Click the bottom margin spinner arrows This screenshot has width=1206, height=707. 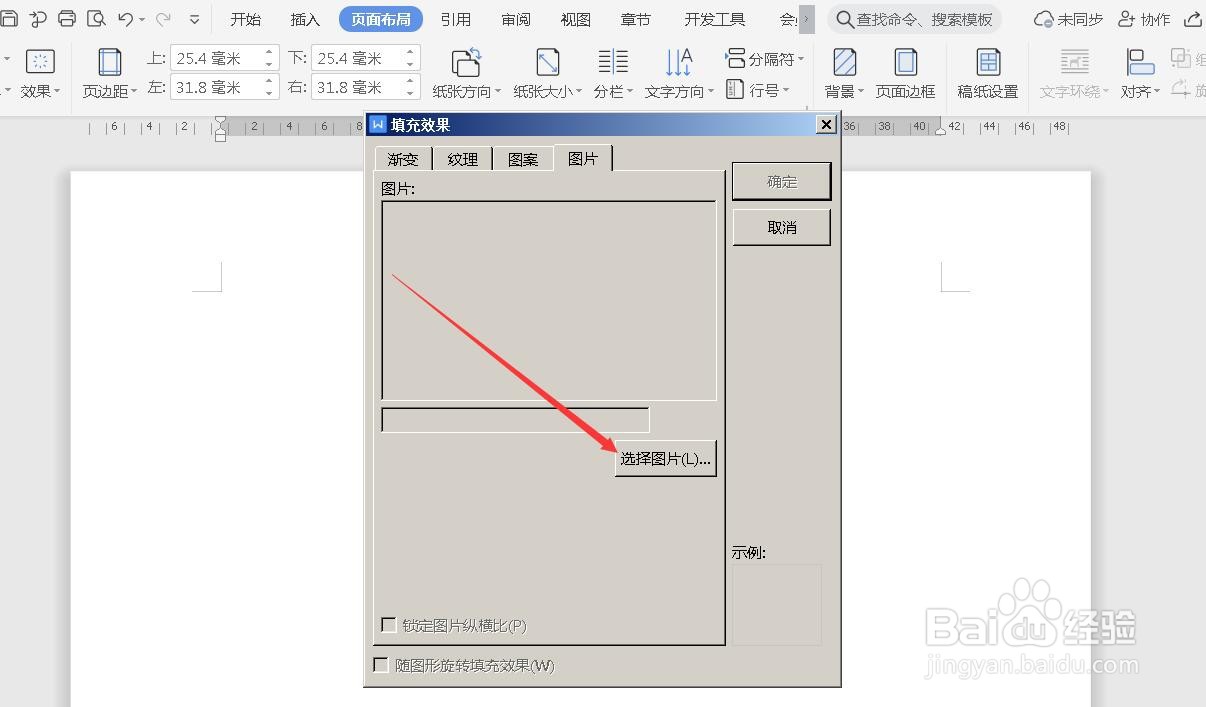(x=410, y=58)
